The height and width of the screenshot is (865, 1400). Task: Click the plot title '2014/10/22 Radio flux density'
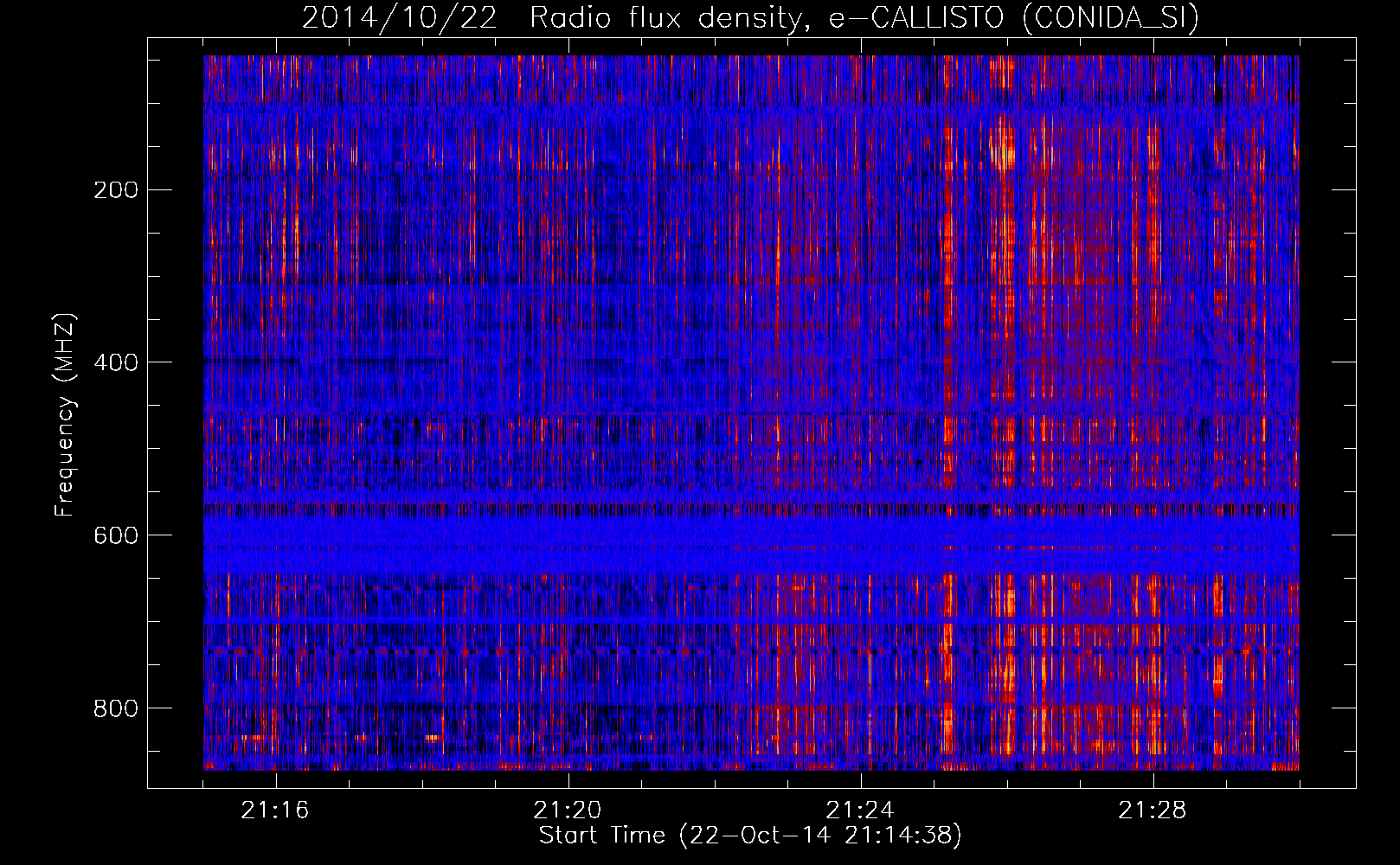tap(751, 18)
